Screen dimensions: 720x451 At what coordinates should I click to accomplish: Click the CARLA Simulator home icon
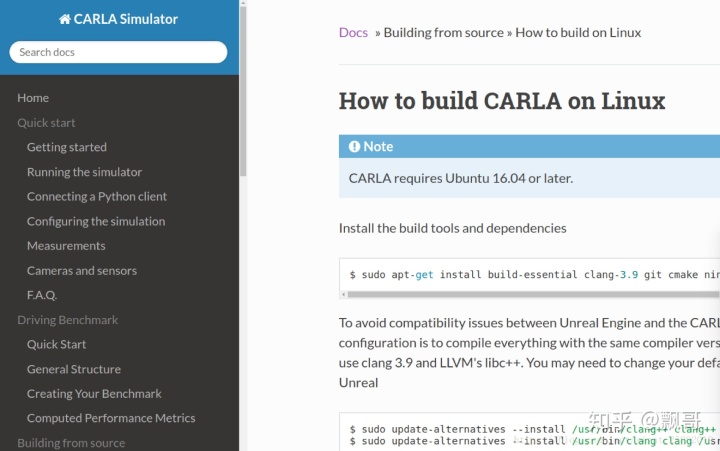(x=65, y=19)
